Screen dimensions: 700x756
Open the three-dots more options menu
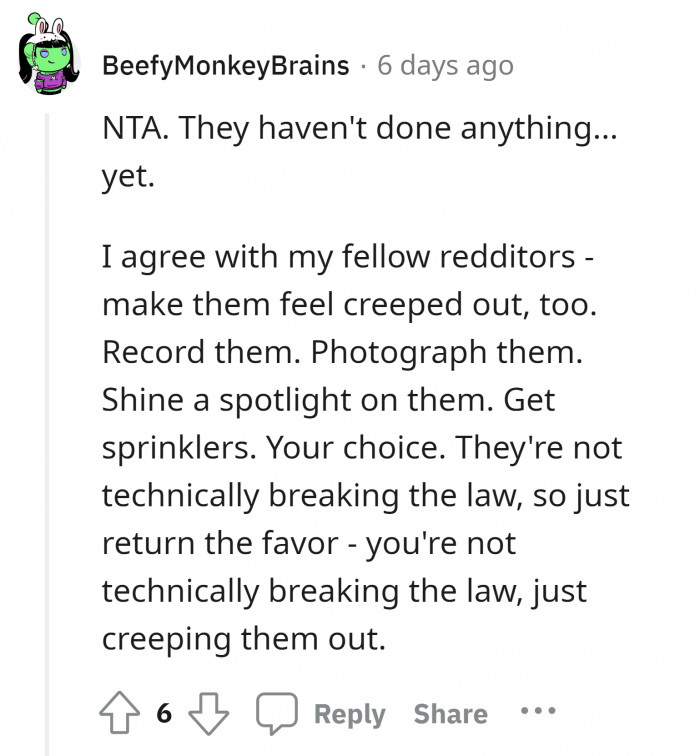(536, 714)
